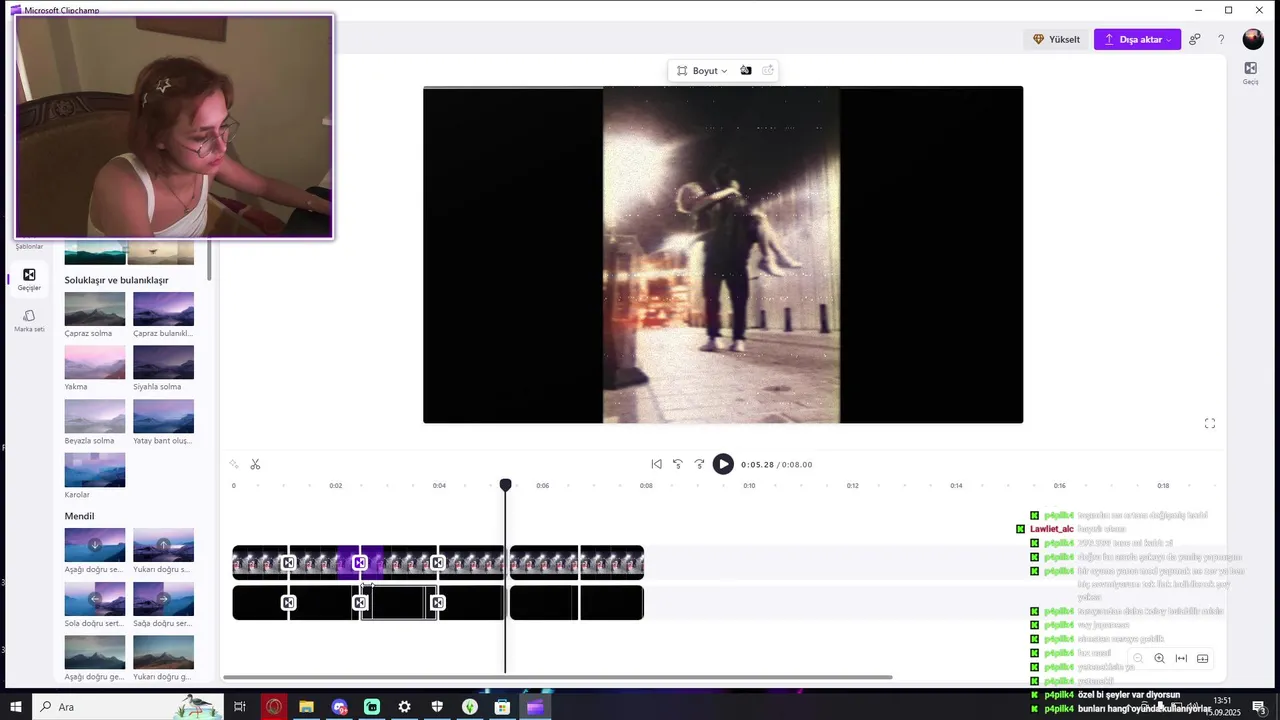Open the help question mark icon

pos(1221,40)
